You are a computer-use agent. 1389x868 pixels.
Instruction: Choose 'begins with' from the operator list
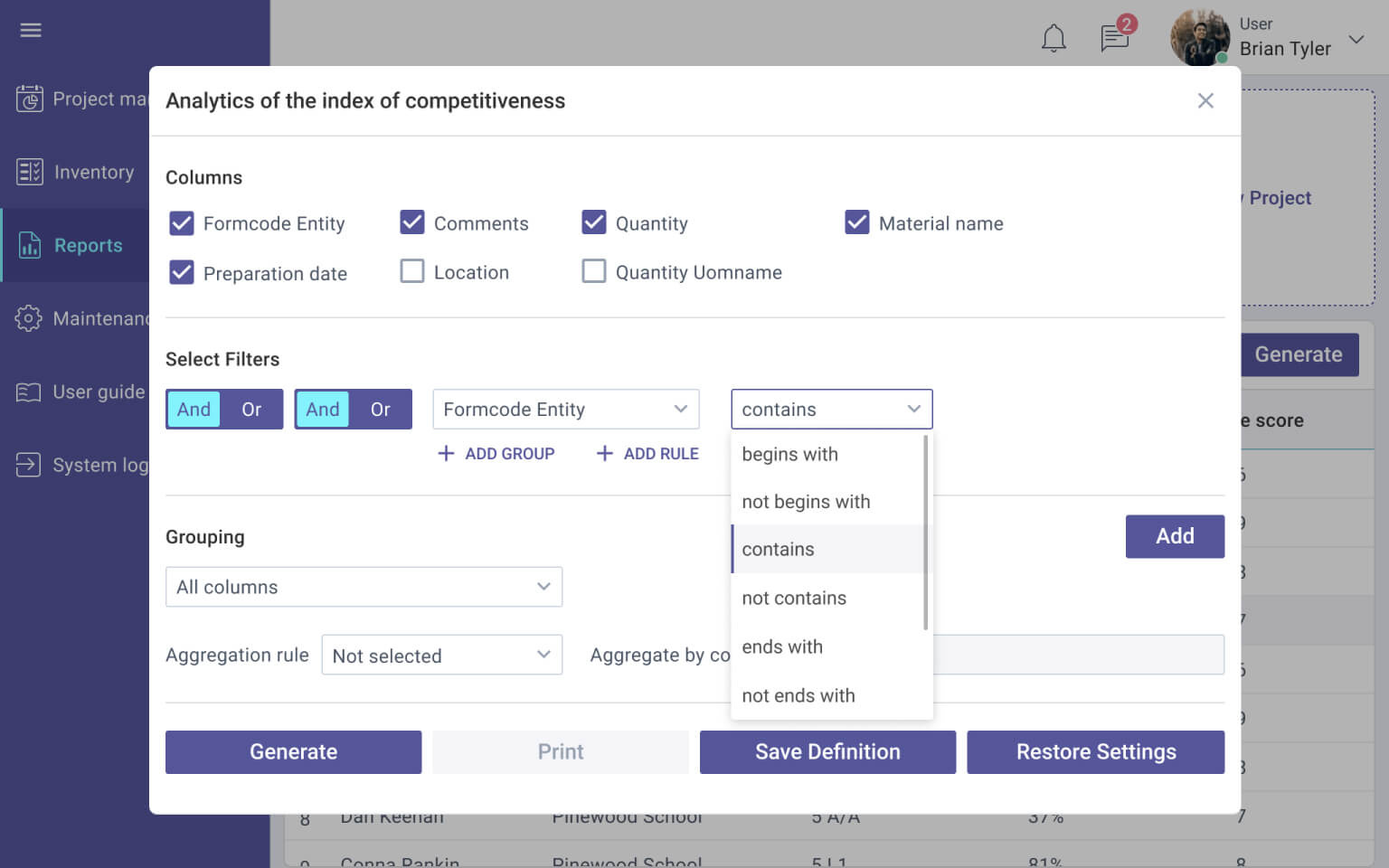(827, 454)
